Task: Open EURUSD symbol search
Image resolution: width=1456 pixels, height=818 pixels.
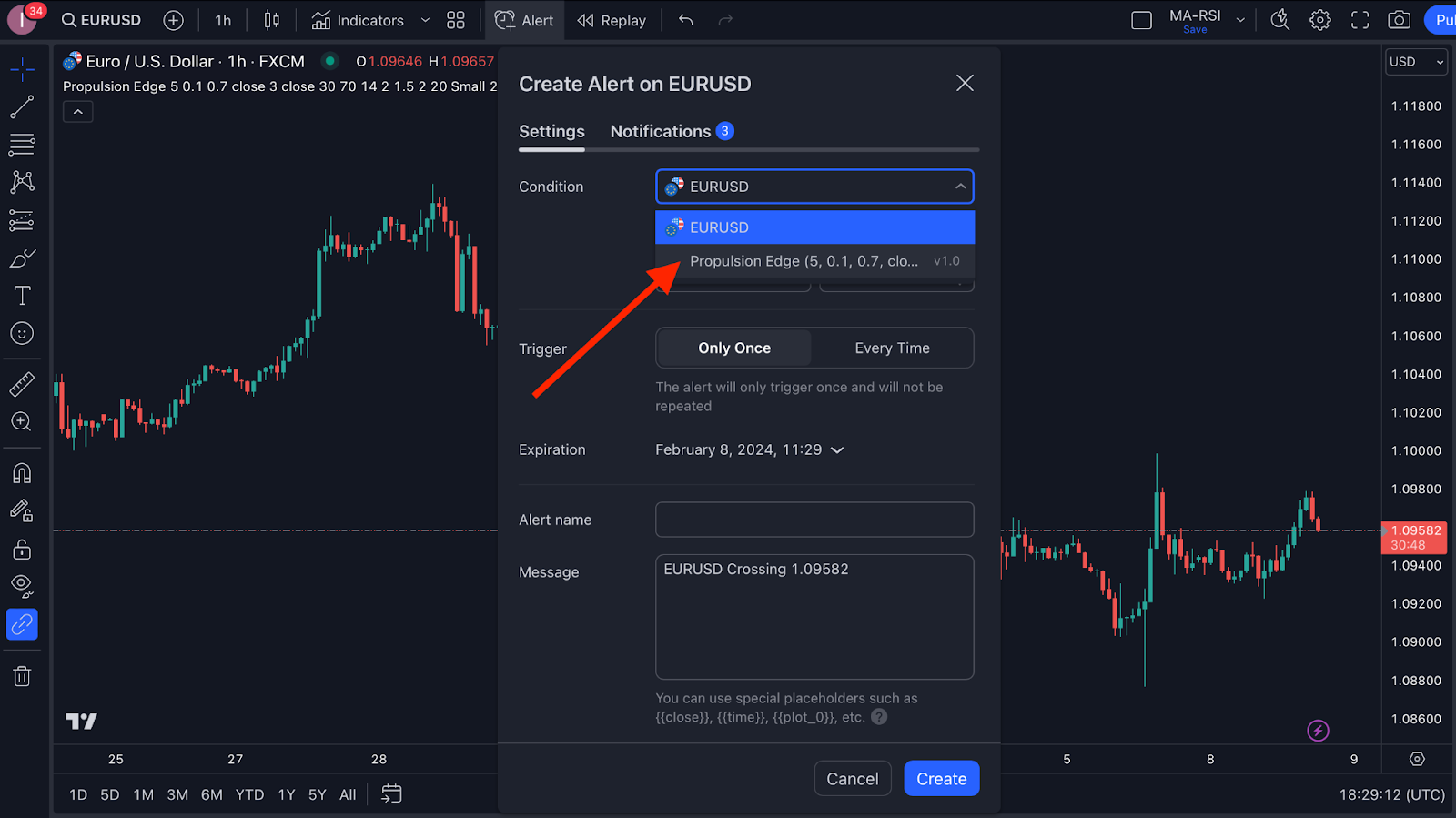Action: coord(101,20)
